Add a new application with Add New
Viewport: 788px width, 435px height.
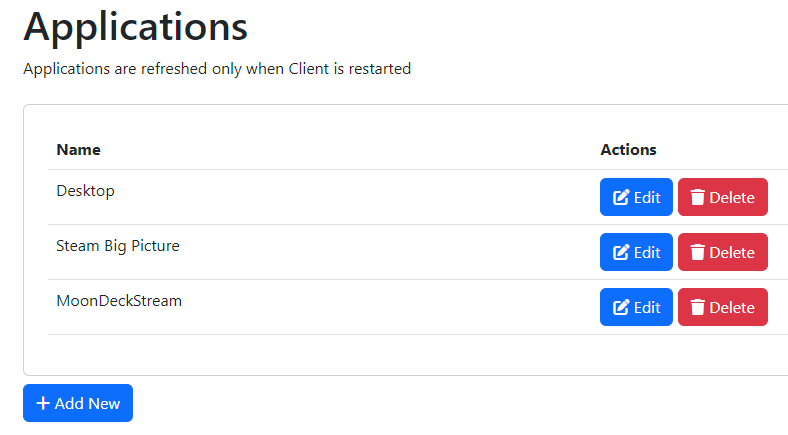(78, 404)
